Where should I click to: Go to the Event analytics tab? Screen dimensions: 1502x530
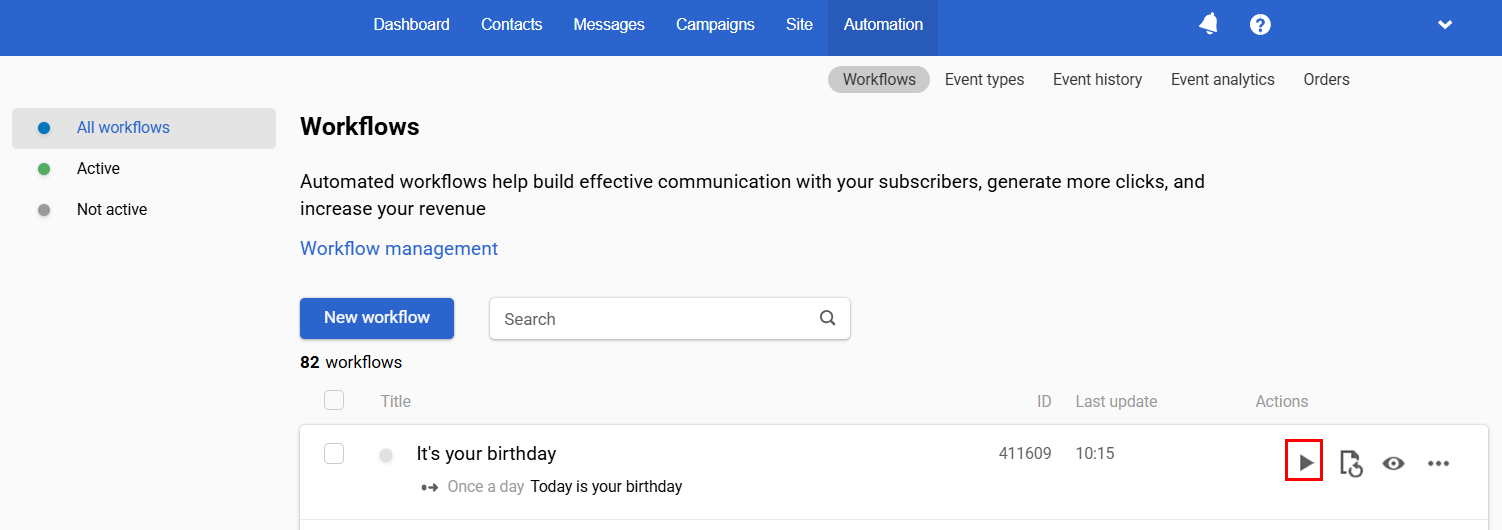click(1222, 79)
